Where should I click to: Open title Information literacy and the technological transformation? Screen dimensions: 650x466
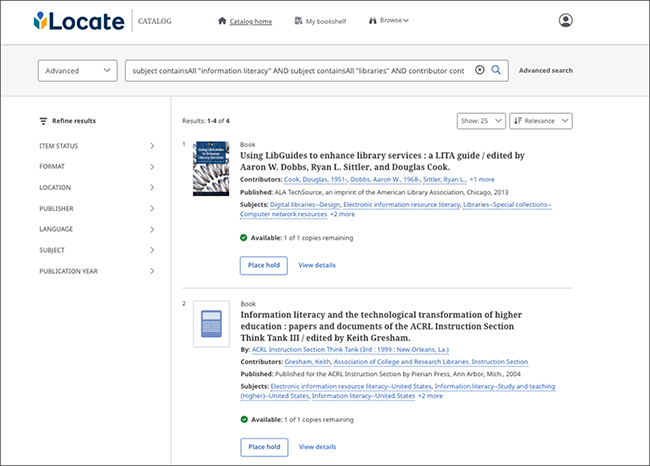pos(381,326)
